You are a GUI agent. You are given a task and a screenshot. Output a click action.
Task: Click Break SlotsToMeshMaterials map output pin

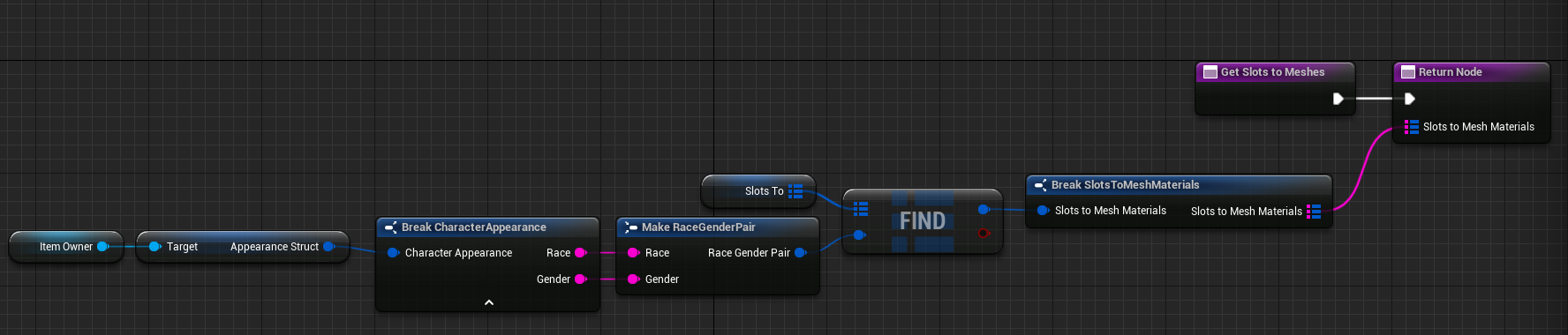(x=1314, y=212)
